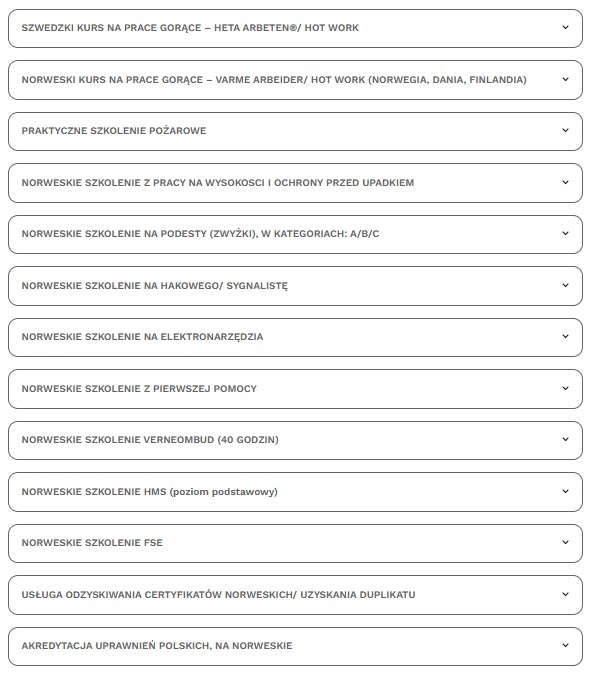Open szkolenie na elektronarzędzia panel

coord(142,337)
